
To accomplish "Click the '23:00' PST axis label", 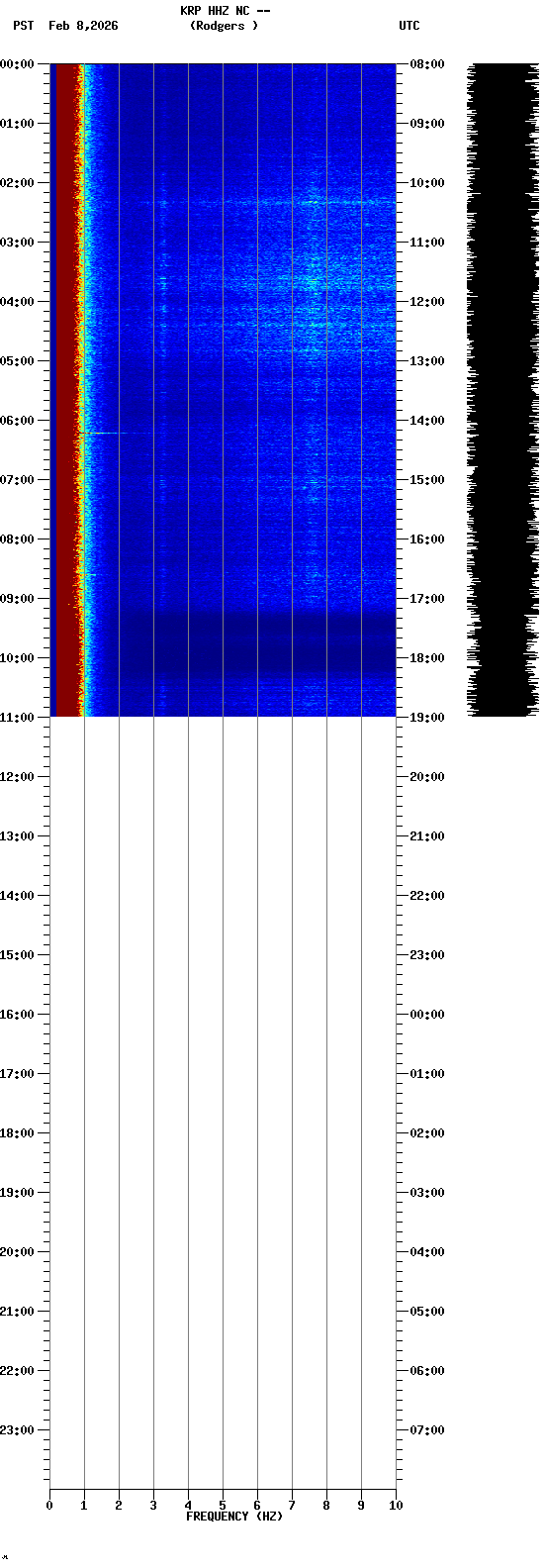I will pos(17,1430).
